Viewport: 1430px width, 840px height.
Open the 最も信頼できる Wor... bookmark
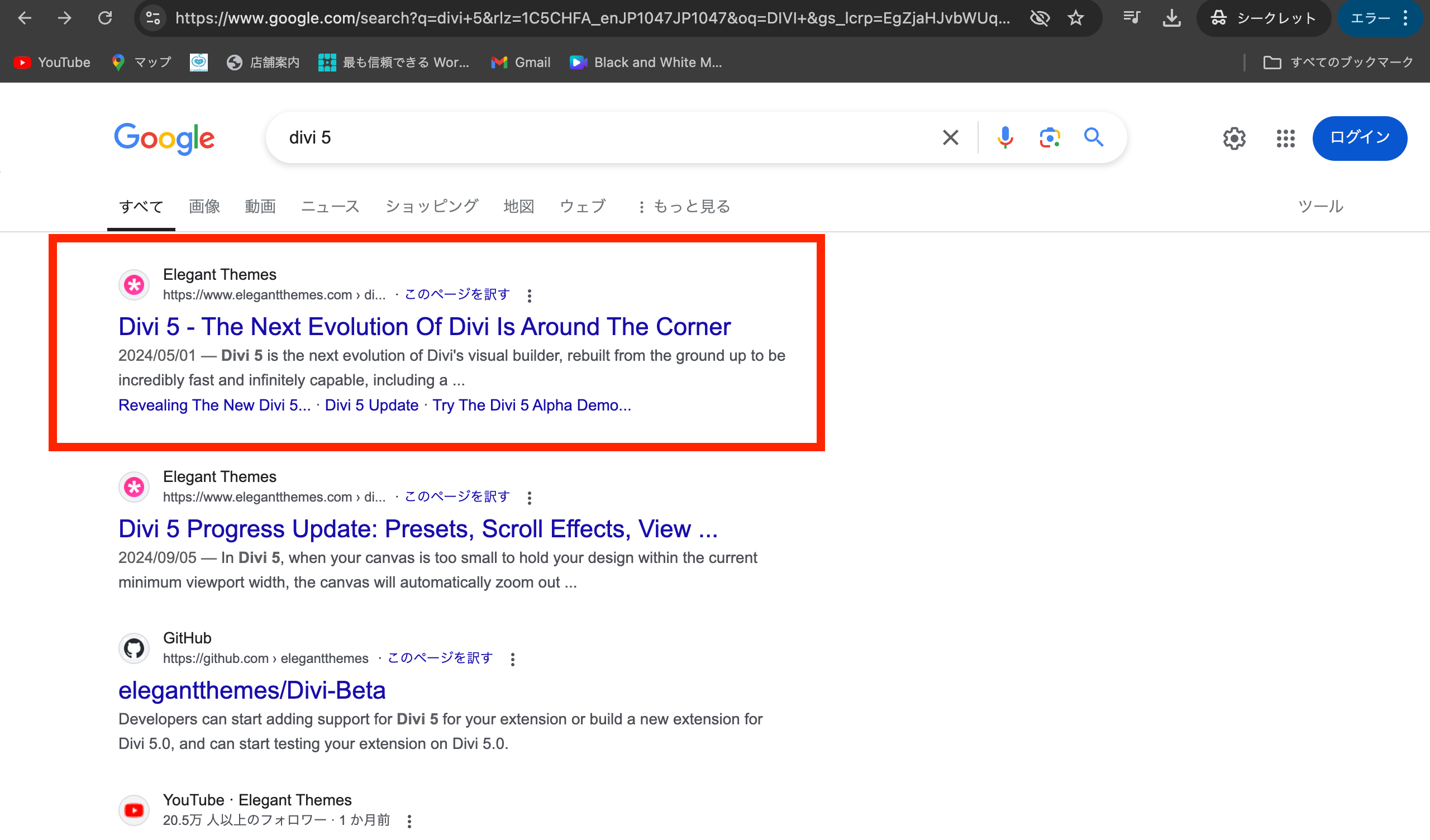[x=394, y=63]
